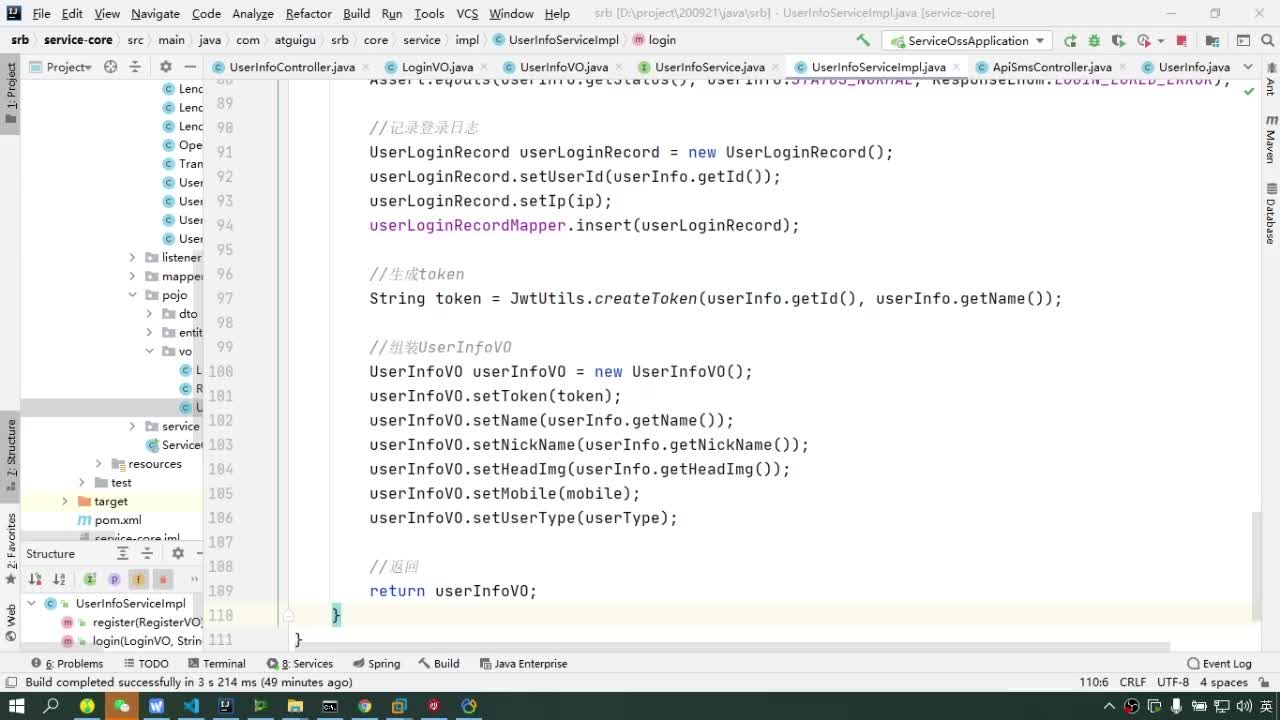
Task: Show hidden editor tabs dropdown
Action: (x=1248, y=67)
